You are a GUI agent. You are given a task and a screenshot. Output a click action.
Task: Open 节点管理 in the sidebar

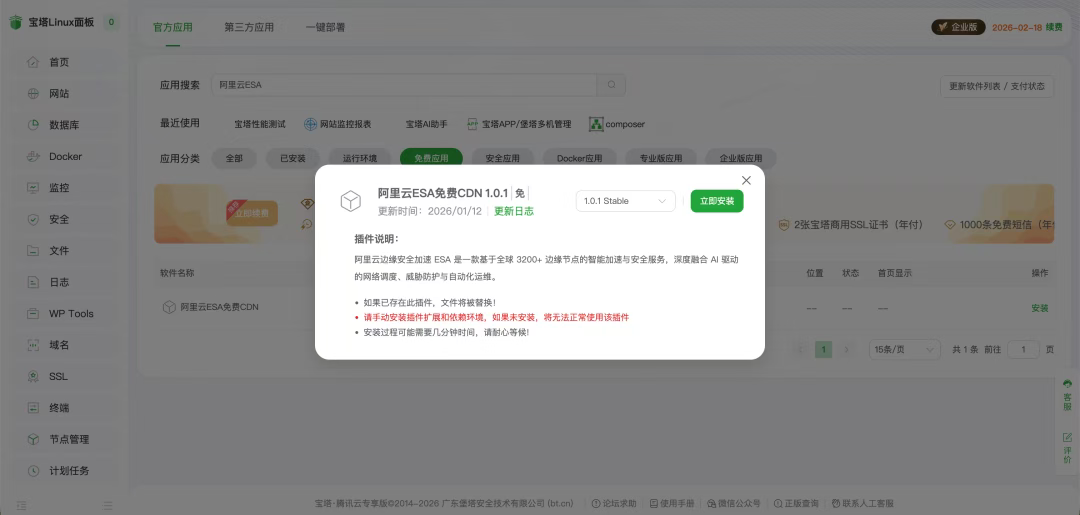point(69,439)
